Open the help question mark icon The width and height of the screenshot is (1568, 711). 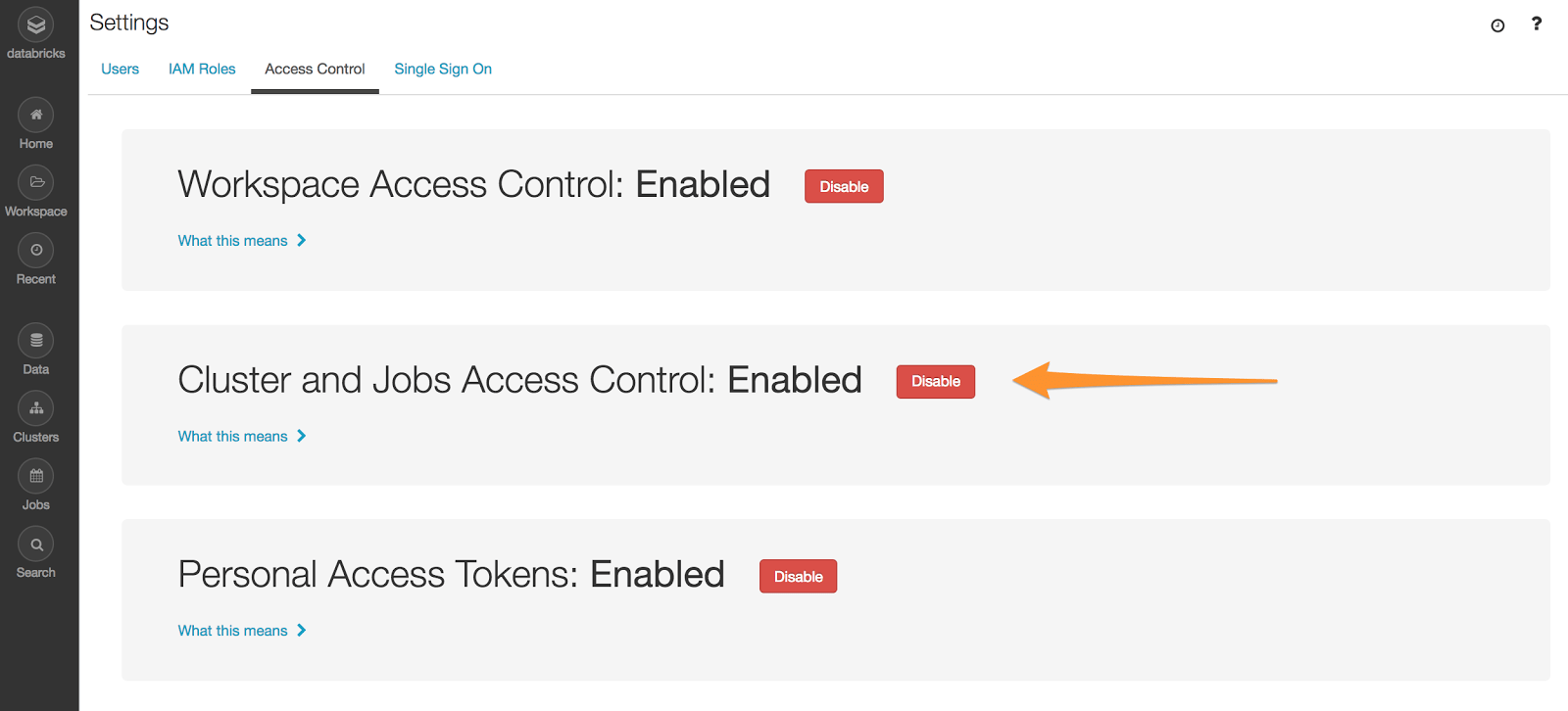point(1537,24)
